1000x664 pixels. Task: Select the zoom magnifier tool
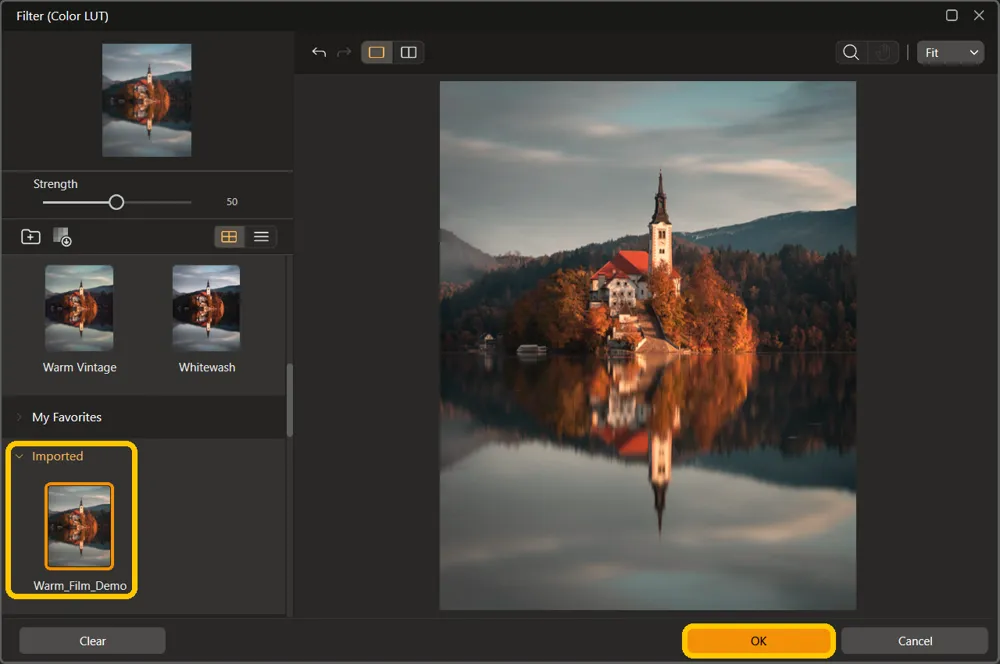click(851, 52)
